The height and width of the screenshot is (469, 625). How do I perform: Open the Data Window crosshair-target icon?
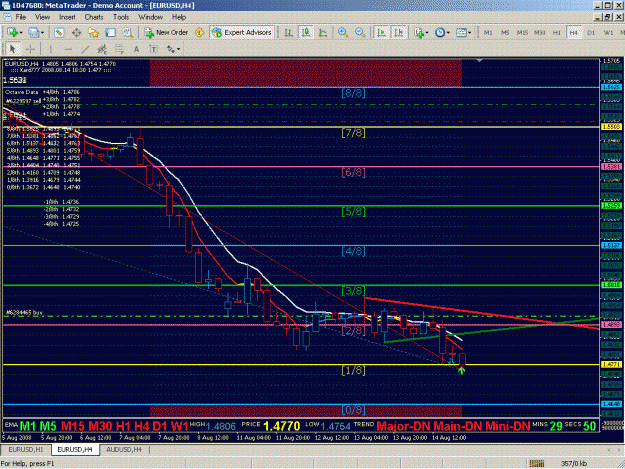tap(76, 33)
